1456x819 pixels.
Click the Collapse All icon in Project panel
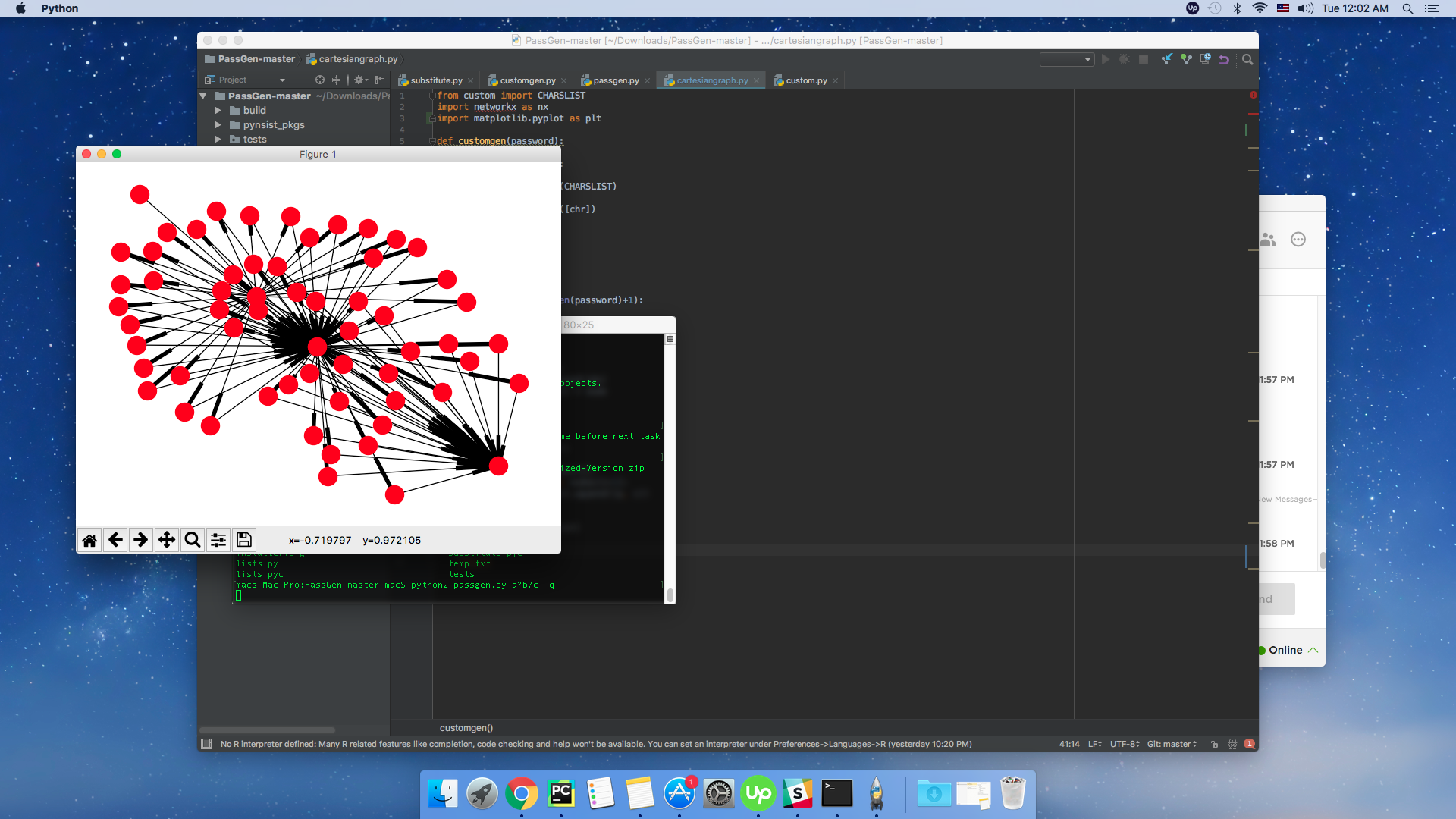[x=336, y=80]
